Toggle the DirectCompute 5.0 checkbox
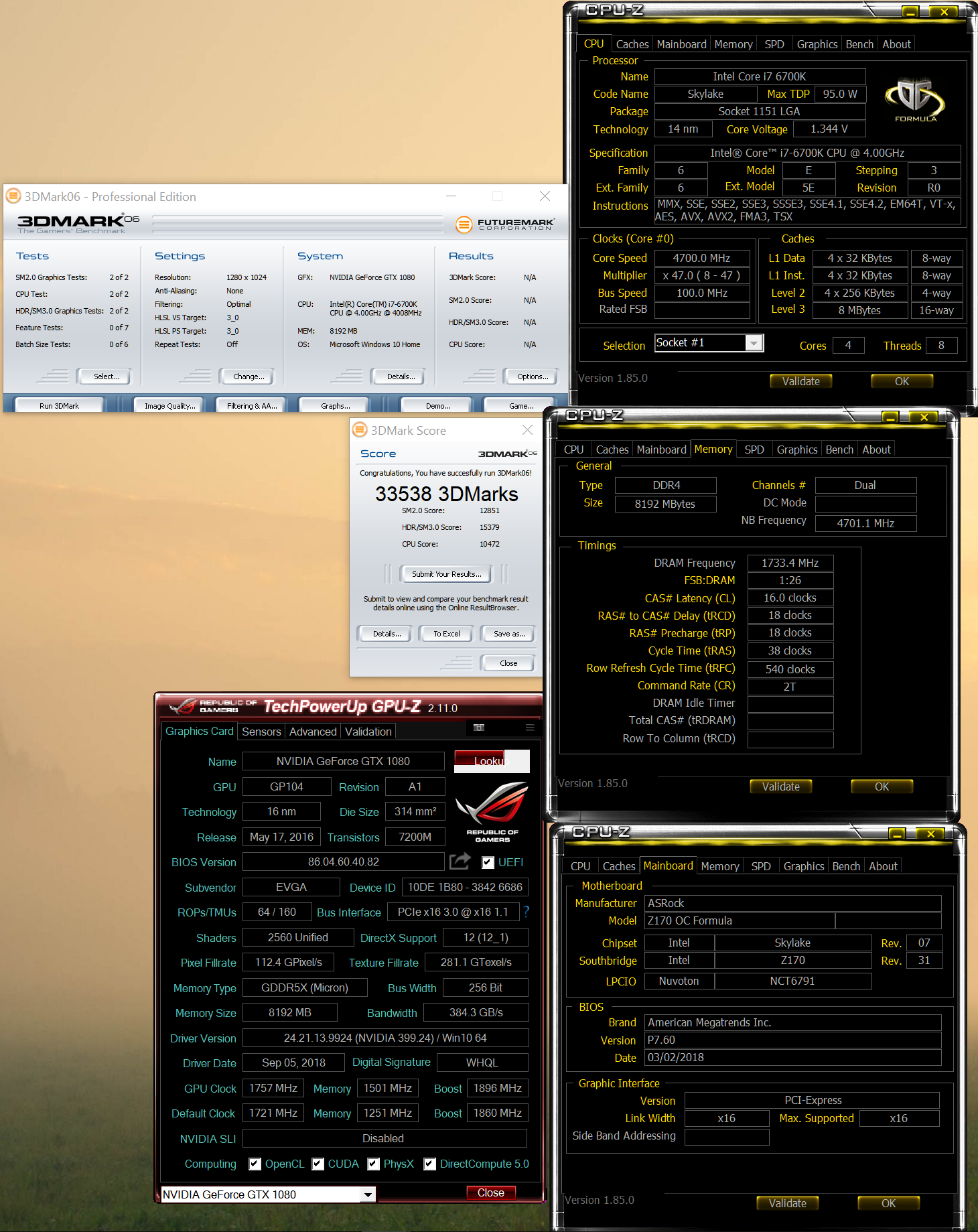 (429, 1164)
